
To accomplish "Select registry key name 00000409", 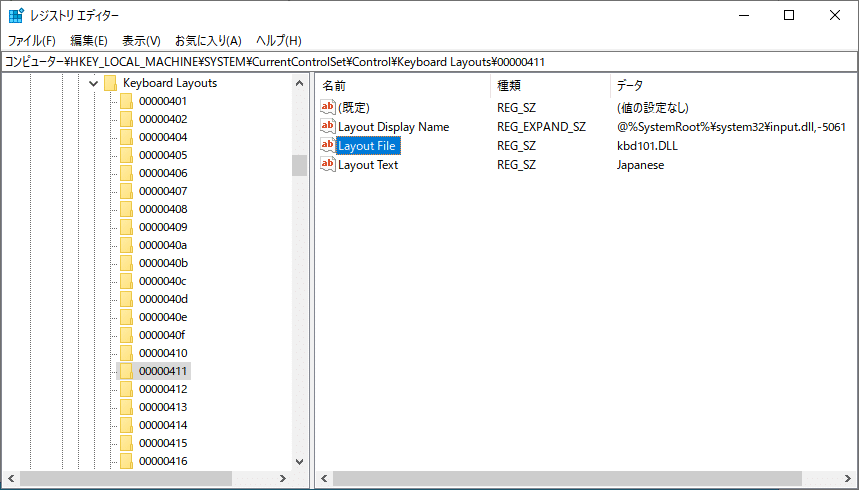I will pyautogui.click(x=163, y=227).
